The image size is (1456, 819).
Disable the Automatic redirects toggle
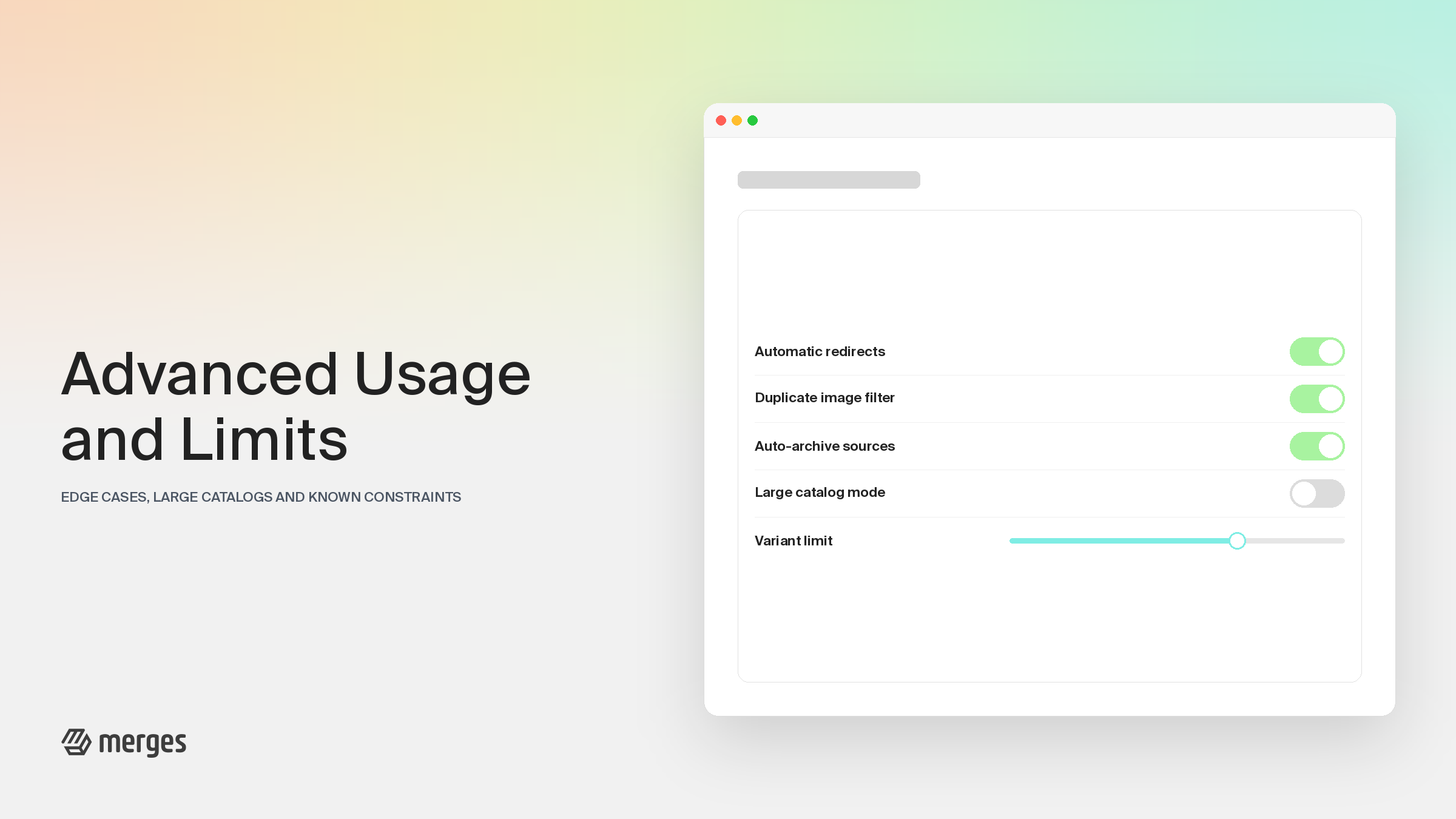point(1317,352)
